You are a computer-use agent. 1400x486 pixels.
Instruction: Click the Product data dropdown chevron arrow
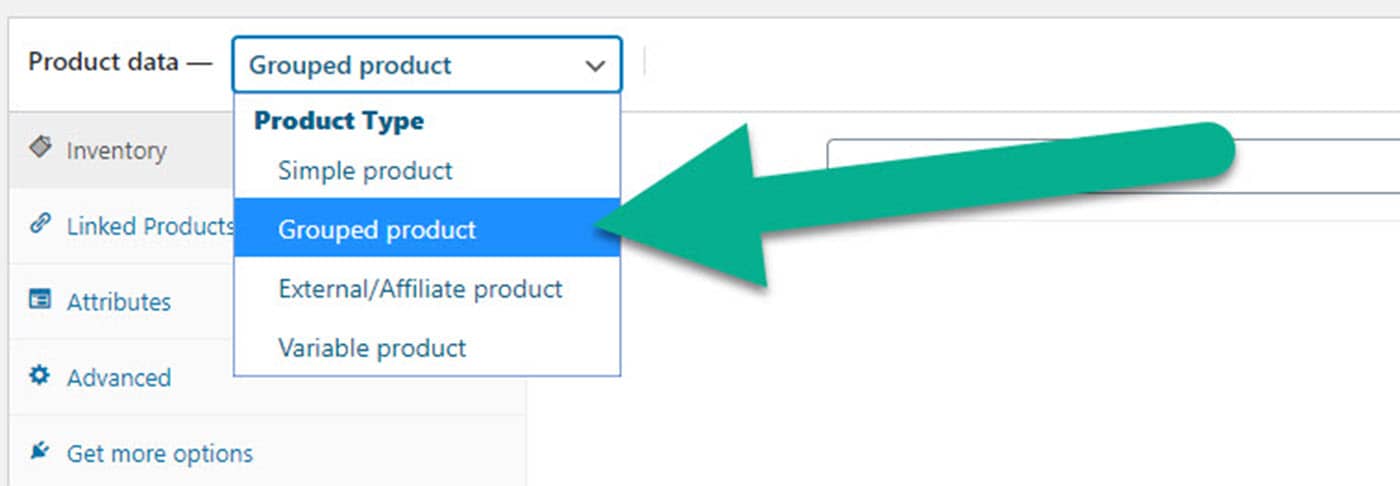(595, 66)
